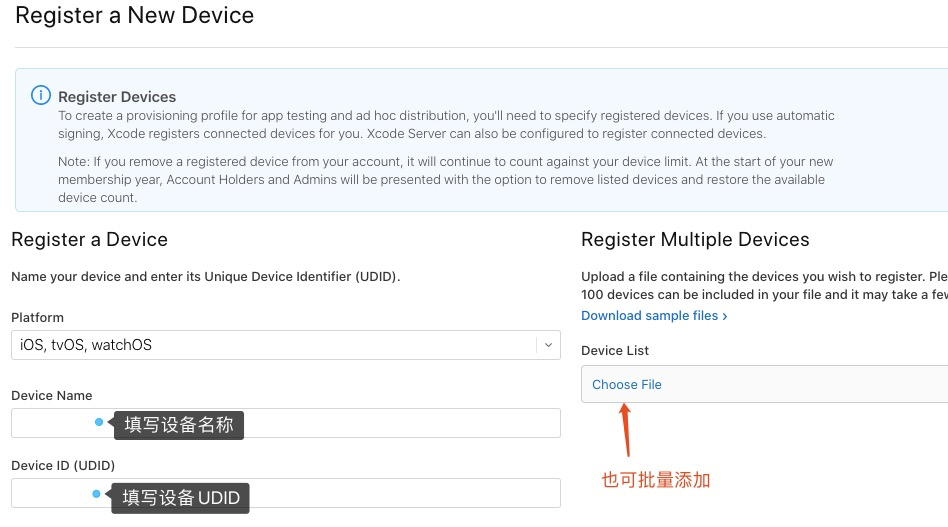Click Choose File under Device List
This screenshot has width=948, height=527.
(626, 384)
